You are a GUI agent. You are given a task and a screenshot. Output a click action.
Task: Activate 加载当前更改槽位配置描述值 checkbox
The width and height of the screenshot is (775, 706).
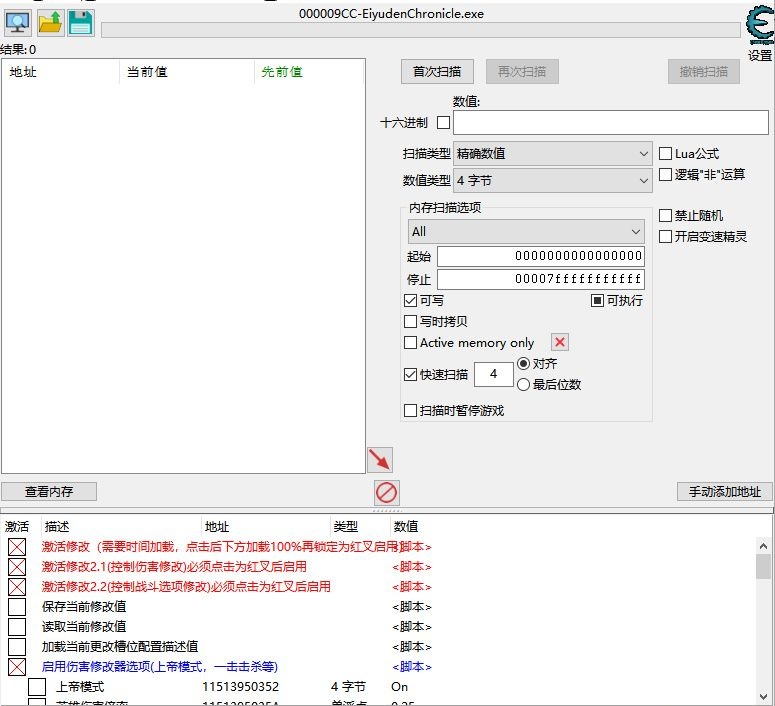(x=17, y=647)
